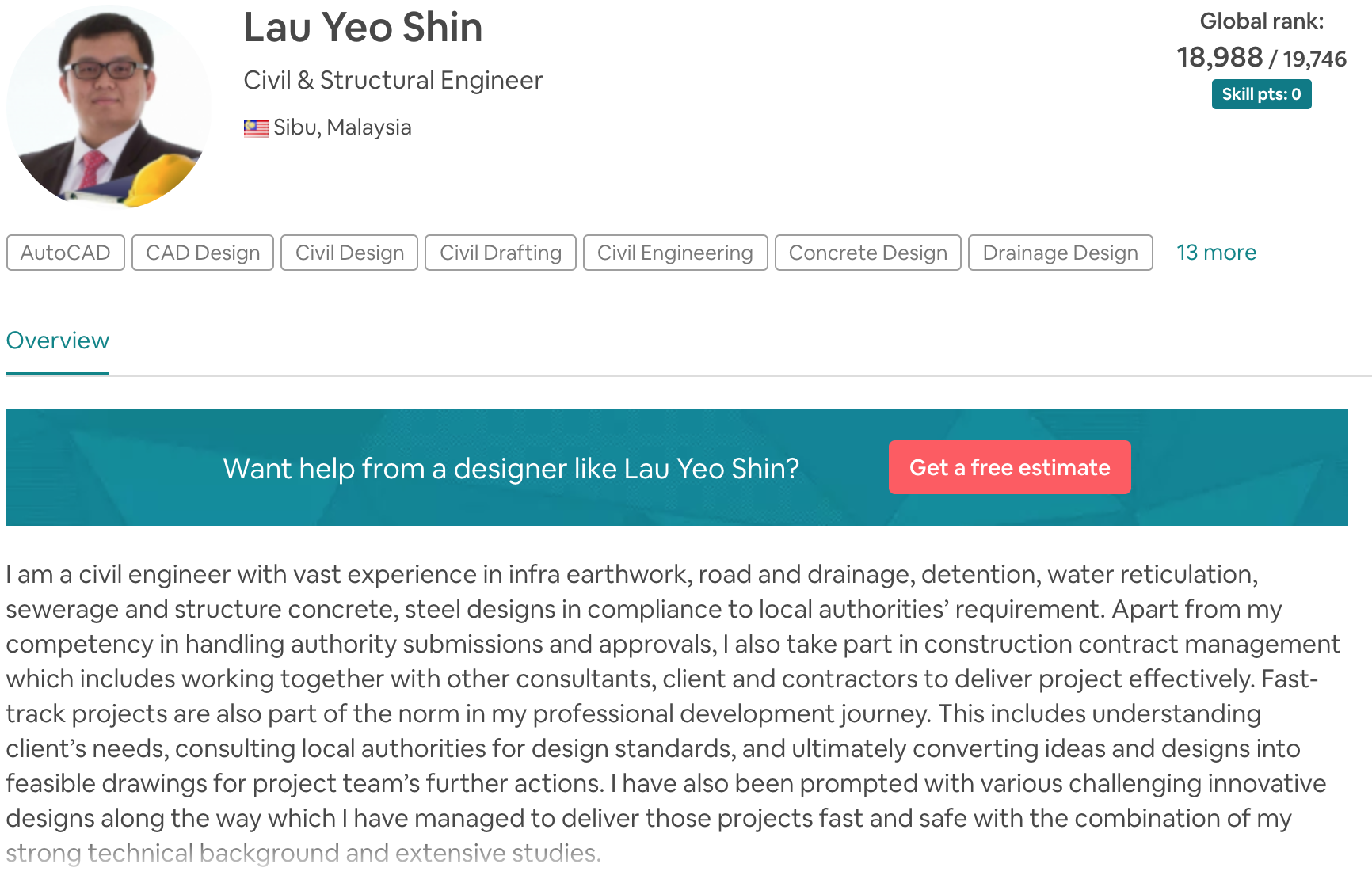Click the Civil Engineering skill tag
This screenshot has width=1372, height=879.
click(674, 253)
